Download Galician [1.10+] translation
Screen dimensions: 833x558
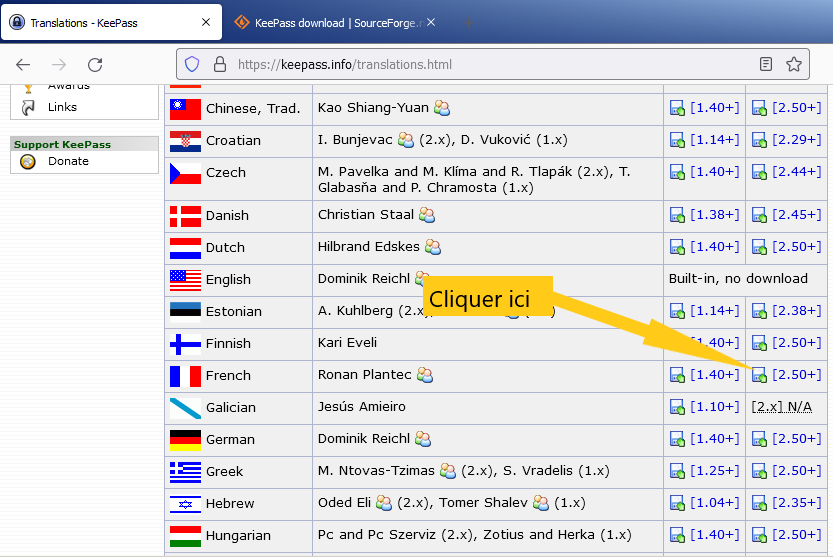715,407
